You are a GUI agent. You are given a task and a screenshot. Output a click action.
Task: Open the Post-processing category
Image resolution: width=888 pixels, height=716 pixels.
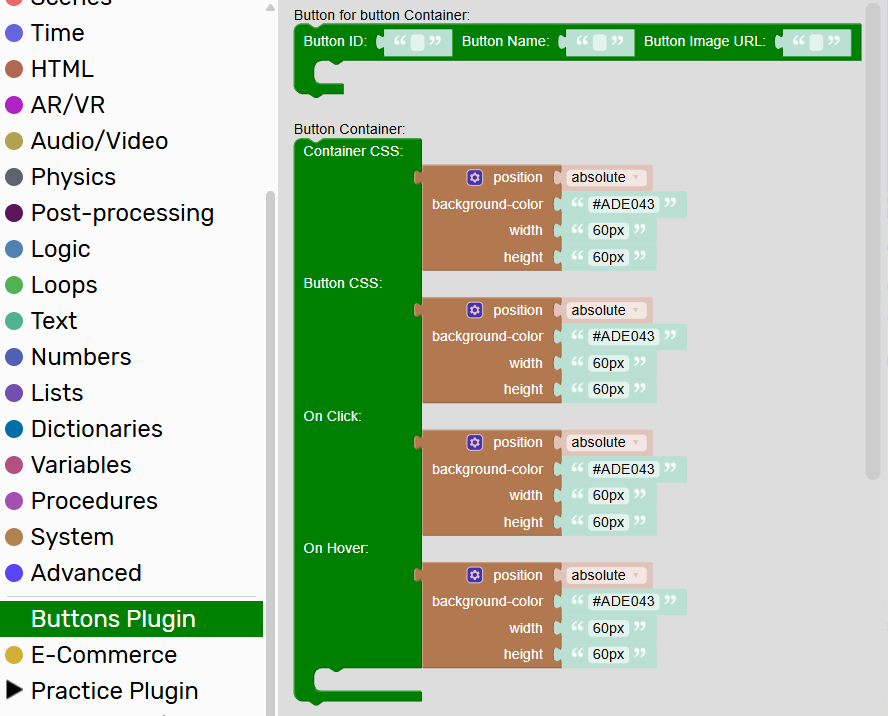click(122, 213)
